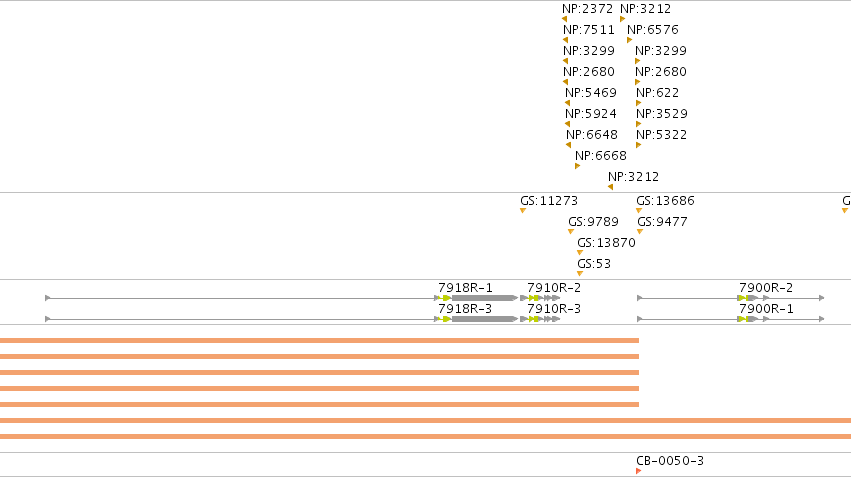This screenshot has height=477, width=851.
Task: Click the right-pointing NP:3212 insertion label
Action: tap(645, 9)
